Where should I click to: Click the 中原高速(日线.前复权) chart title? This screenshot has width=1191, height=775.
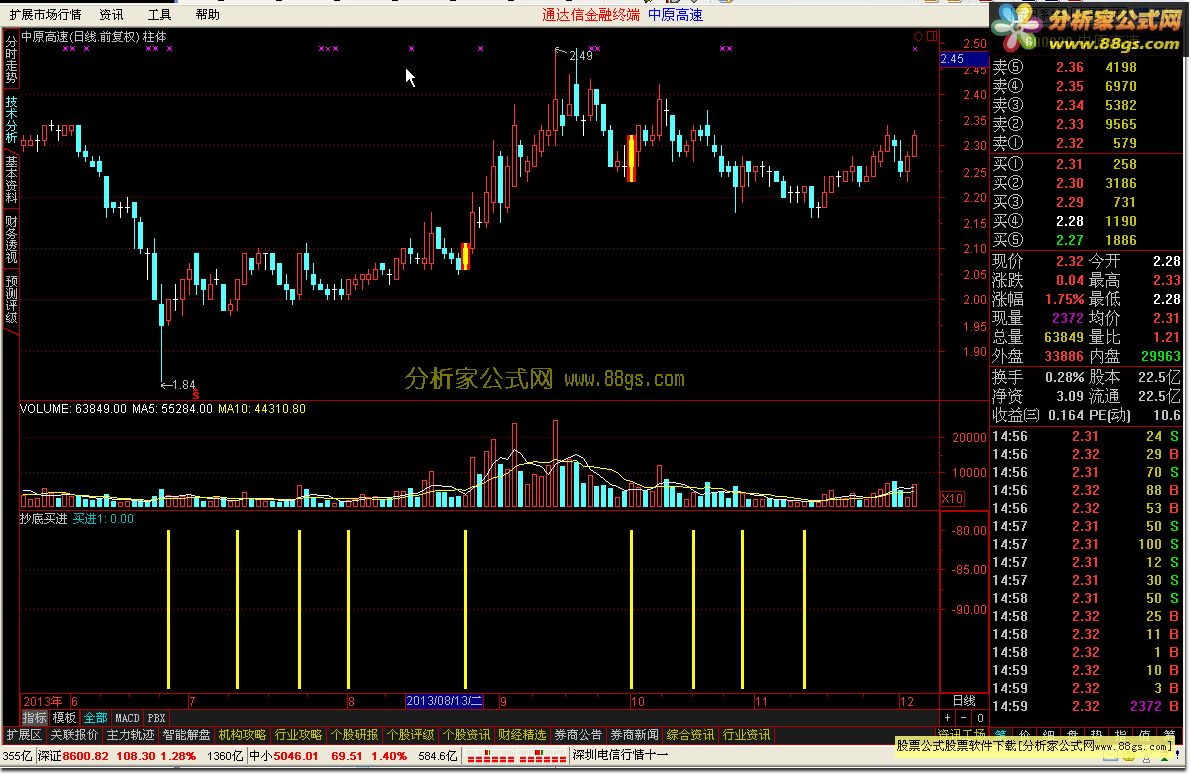(x=81, y=36)
